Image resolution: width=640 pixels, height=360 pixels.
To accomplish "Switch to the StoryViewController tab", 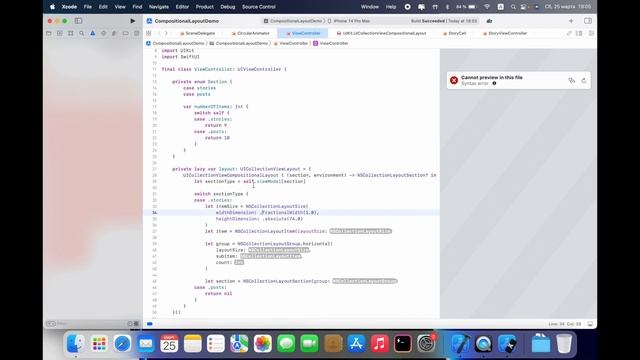I will pos(504,33).
